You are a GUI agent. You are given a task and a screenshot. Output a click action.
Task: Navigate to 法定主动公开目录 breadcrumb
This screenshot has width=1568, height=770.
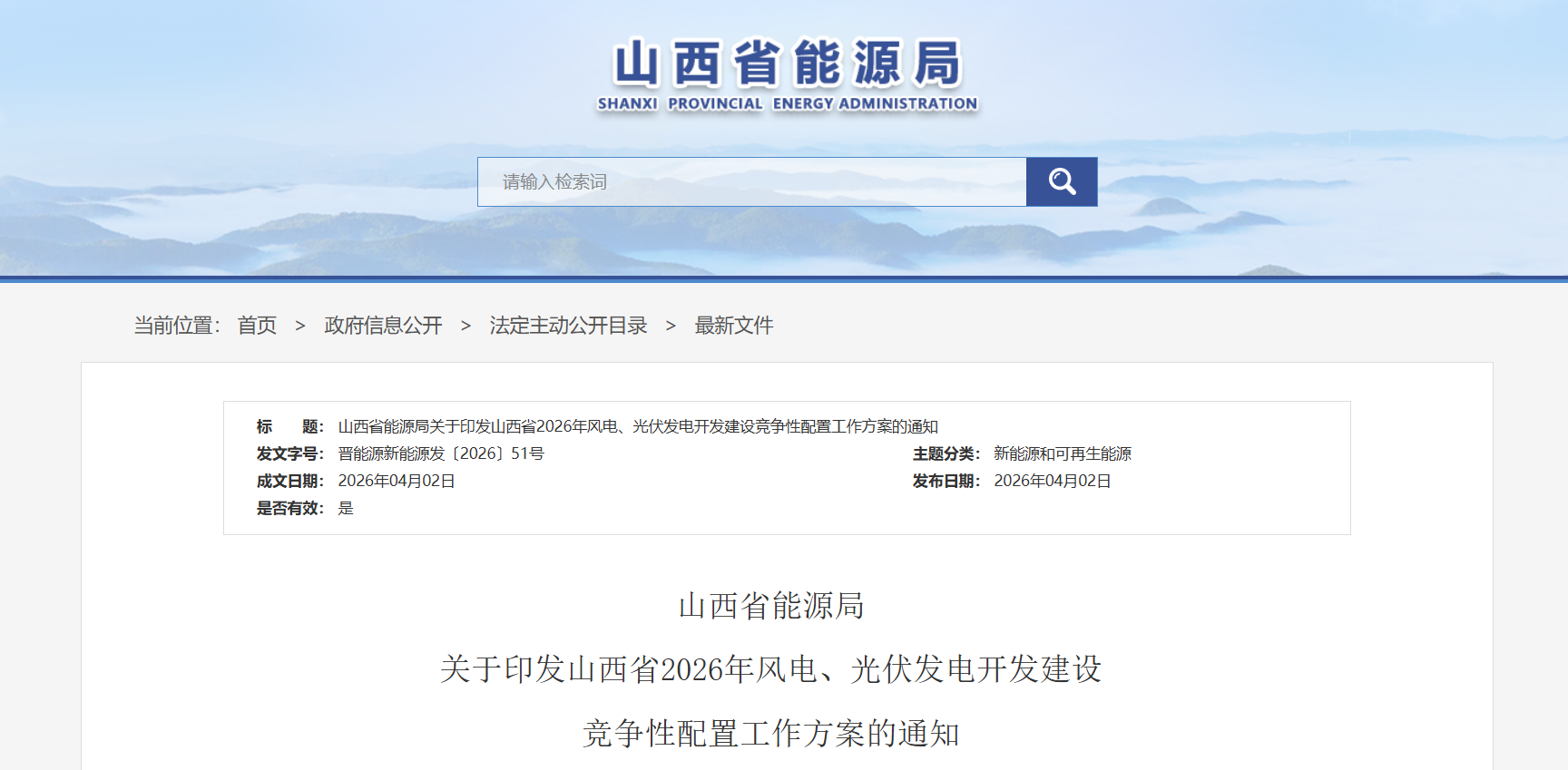tap(568, 326)
